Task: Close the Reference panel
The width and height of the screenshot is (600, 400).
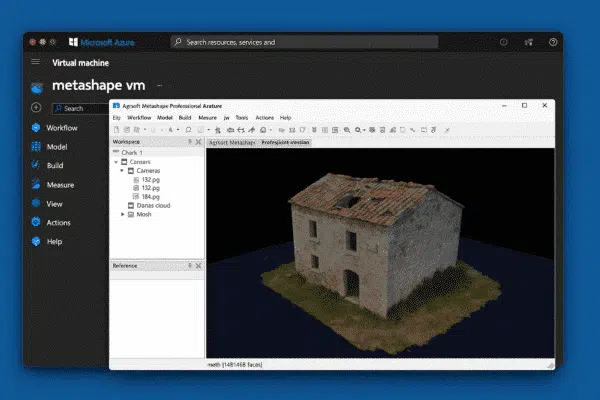Action: 199,266
